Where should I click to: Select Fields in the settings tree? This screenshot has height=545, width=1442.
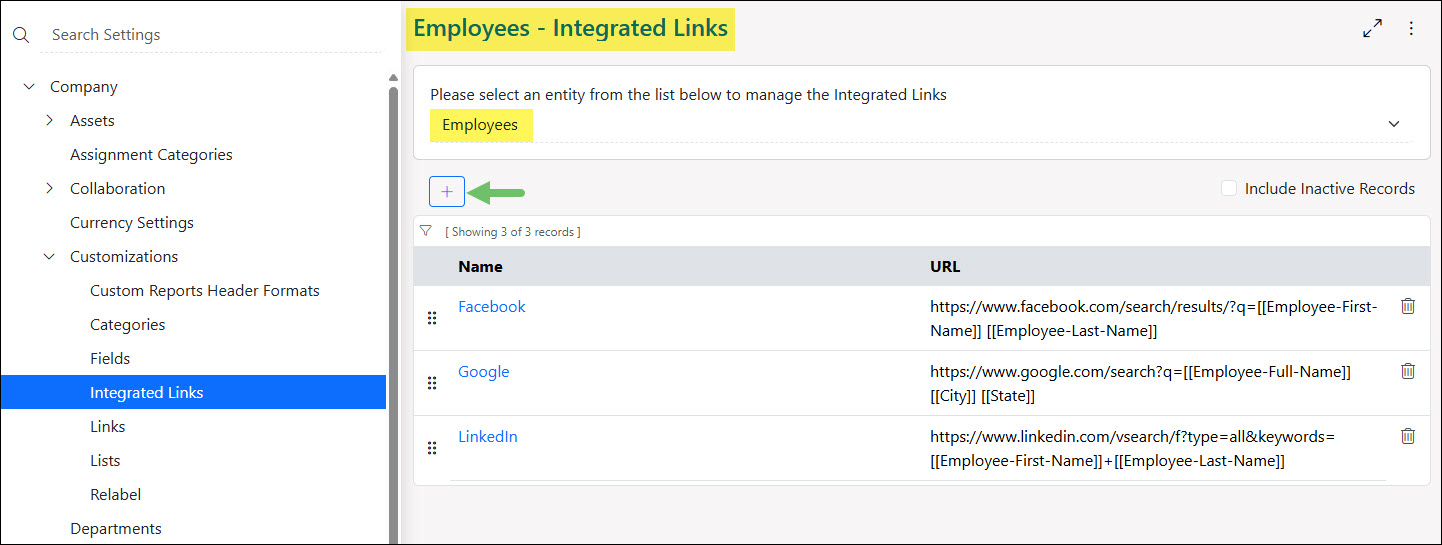[110, 358]
